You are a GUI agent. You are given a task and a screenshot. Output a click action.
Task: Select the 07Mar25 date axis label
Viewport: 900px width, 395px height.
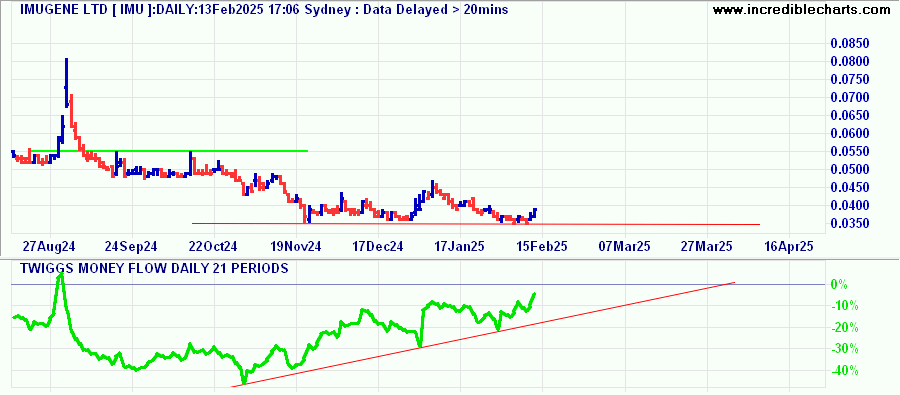[x=624, y=246]
